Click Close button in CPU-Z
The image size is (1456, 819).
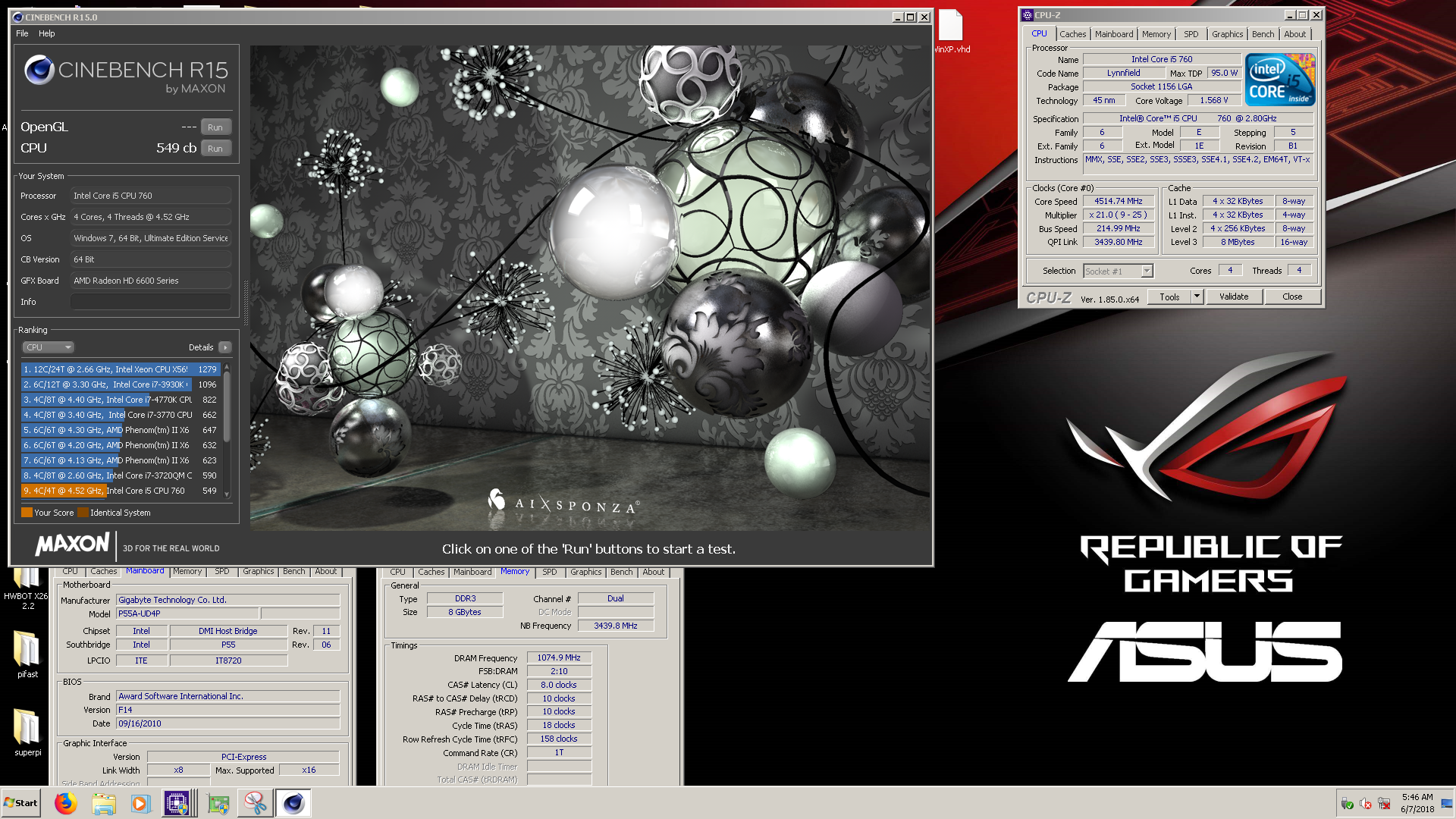pos(1292,297)
